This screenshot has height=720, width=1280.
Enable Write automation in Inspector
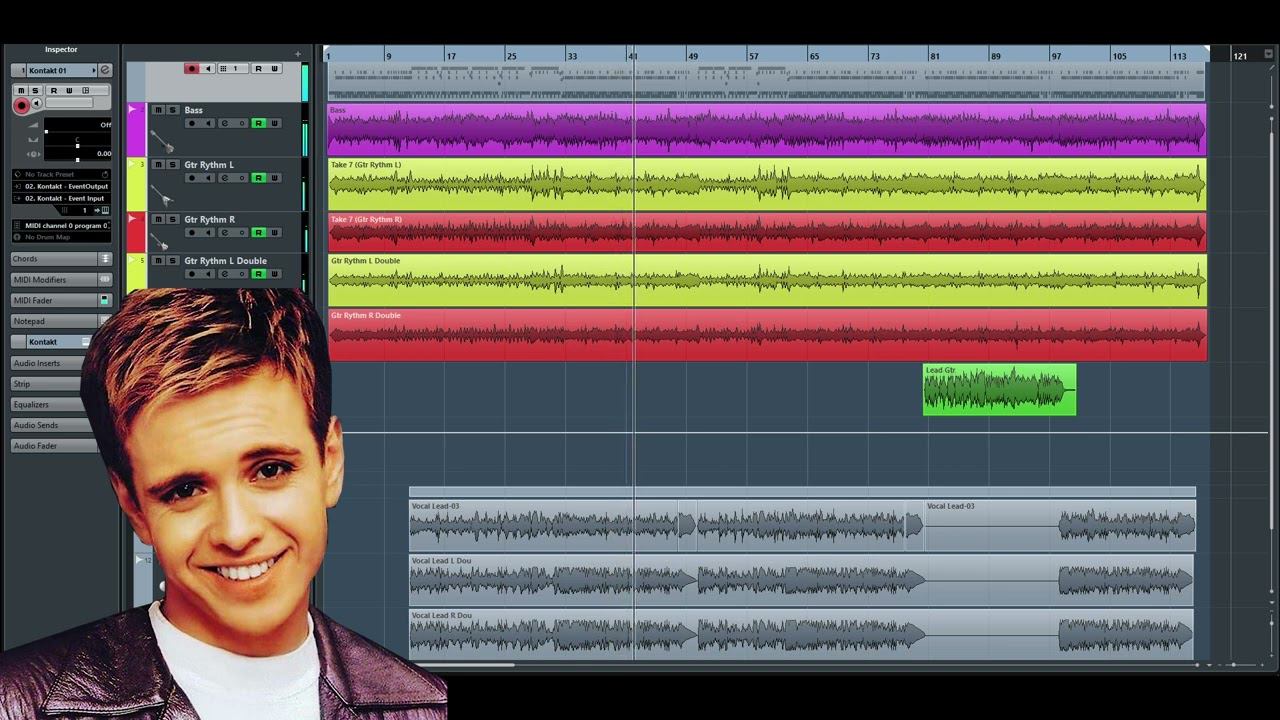[x=69, y=91]
